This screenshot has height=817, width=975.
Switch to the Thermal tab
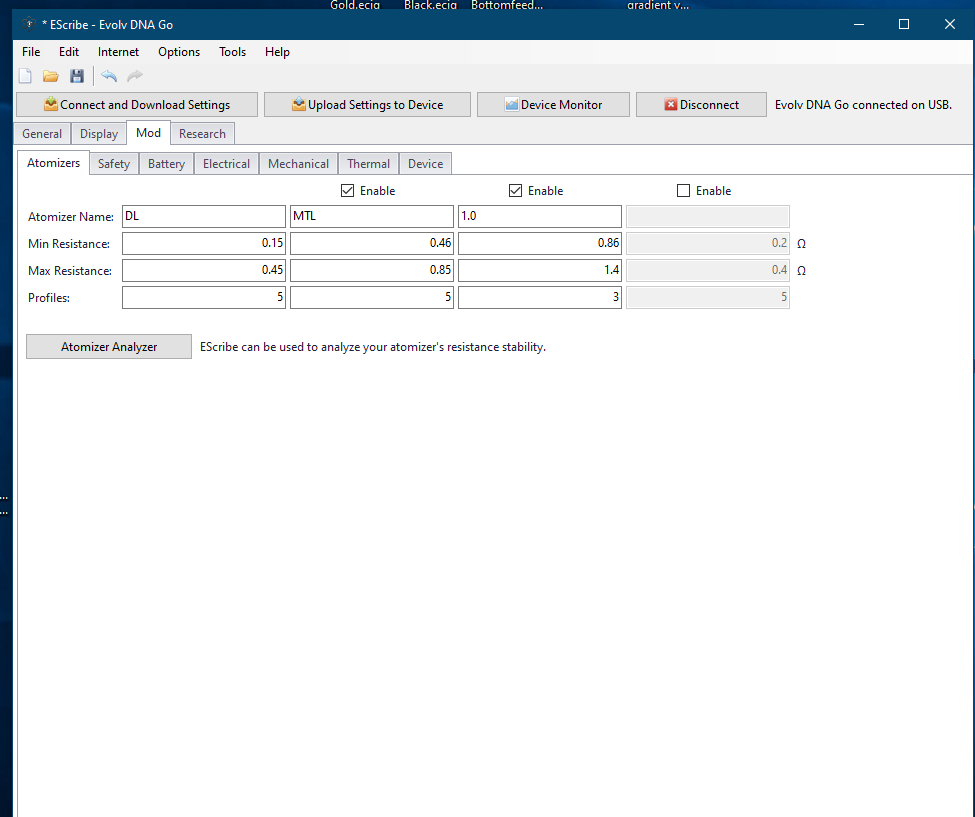[368, 164]
